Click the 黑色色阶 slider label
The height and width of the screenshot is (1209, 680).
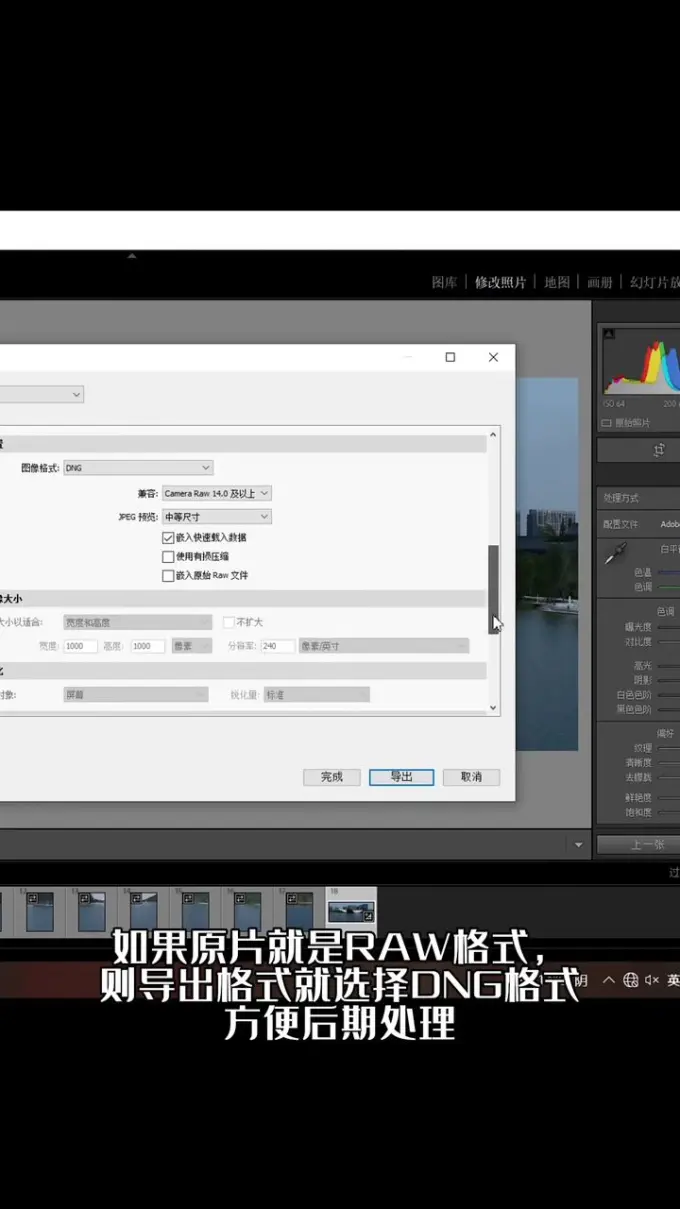(x=634, y=709)
